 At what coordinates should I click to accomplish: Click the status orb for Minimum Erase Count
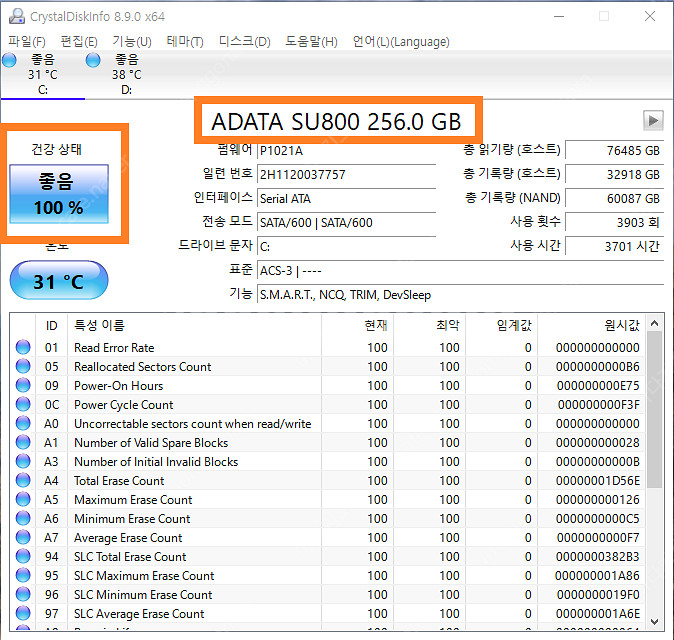point(23,518)
